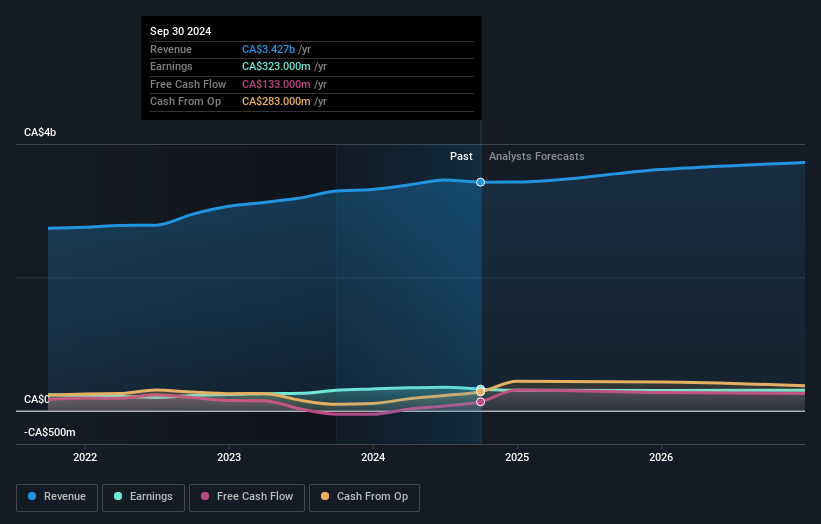821x524 pixels.
Task: Click the Analysts Forecasts label
Action: pyautogui.click(x=537, y=156)
